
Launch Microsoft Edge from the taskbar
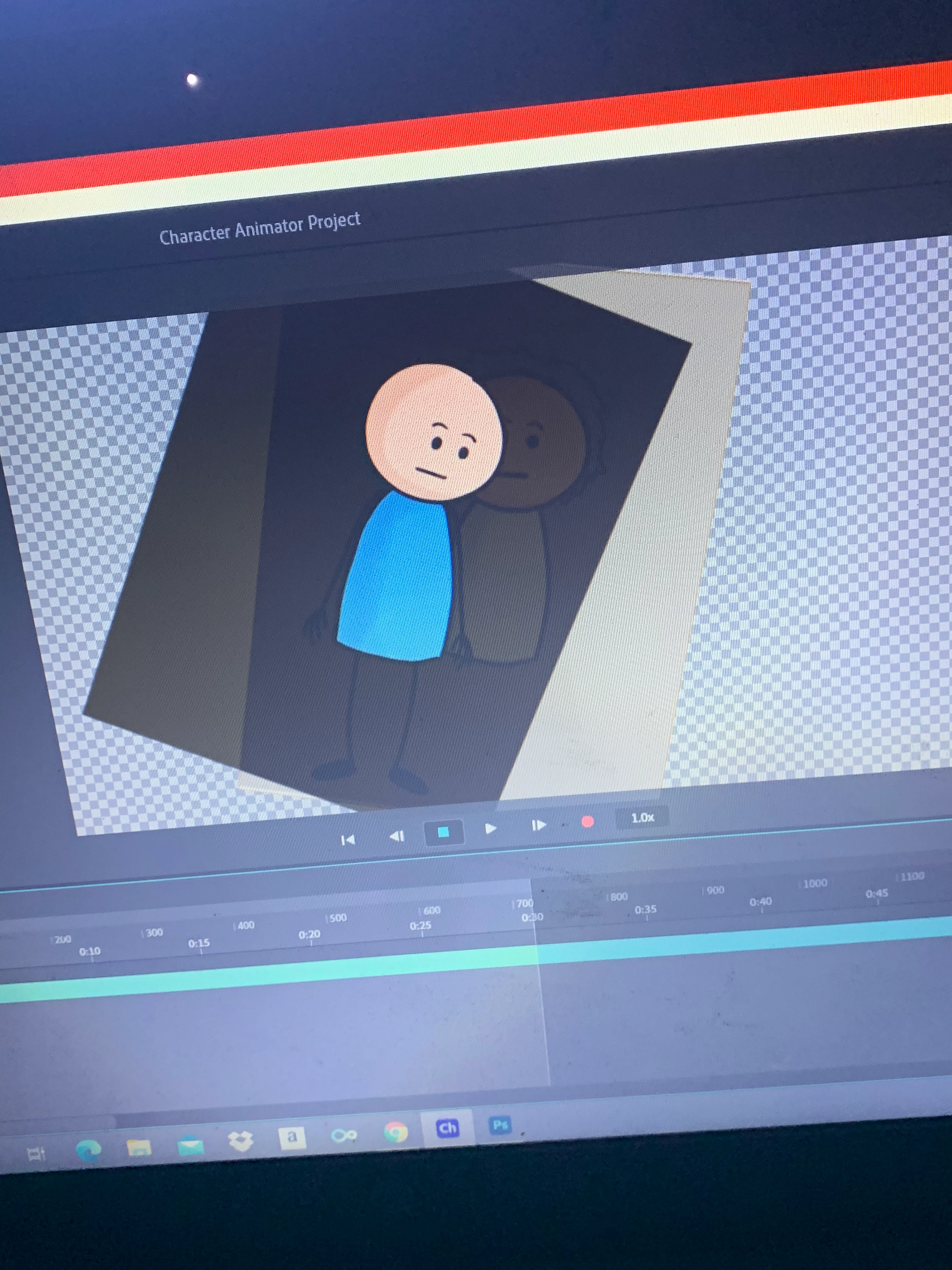point(88,1151)
